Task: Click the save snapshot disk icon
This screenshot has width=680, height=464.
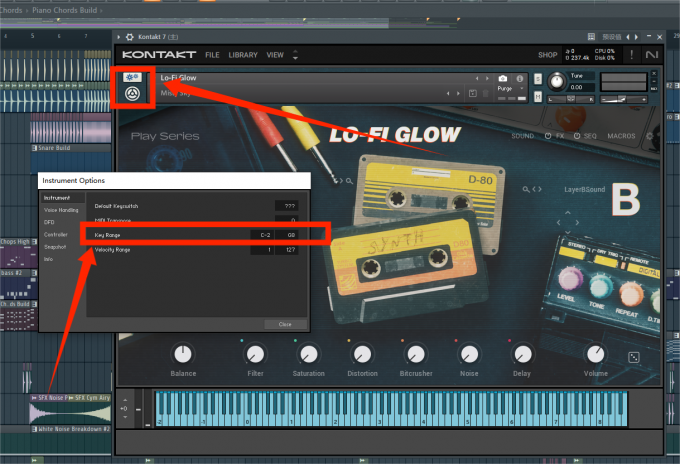Action: [473, 93]
